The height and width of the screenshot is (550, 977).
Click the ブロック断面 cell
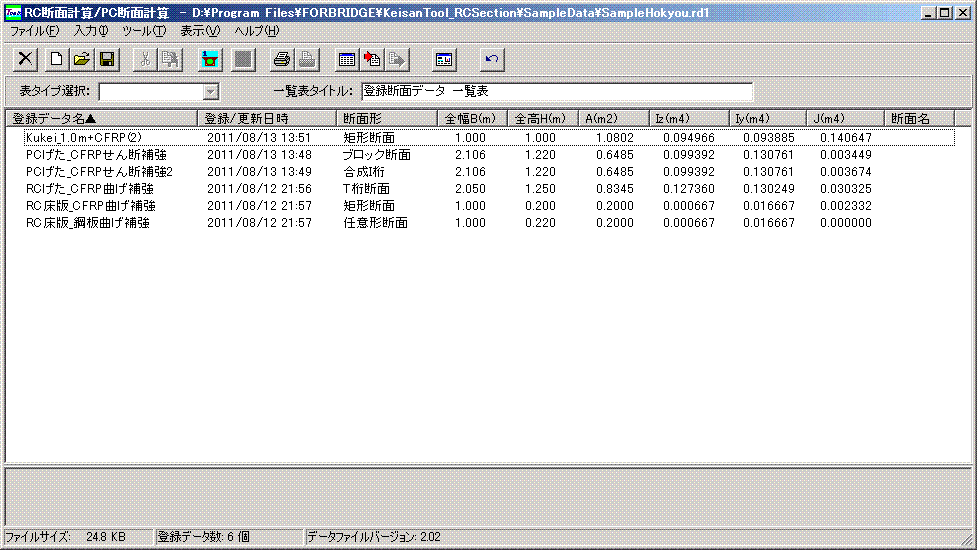click(x=377, y=154)
